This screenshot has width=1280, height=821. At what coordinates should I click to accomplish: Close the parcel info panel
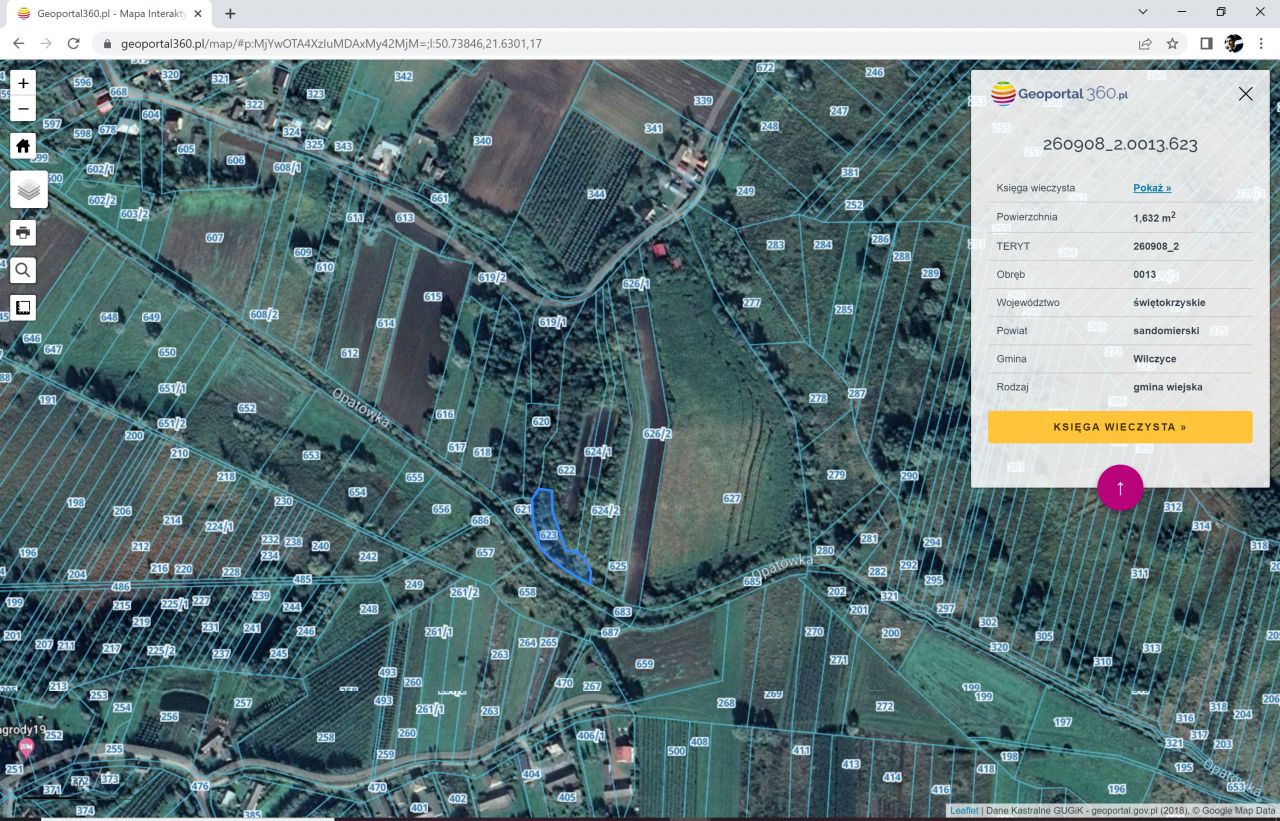(x=1245, y=94)
